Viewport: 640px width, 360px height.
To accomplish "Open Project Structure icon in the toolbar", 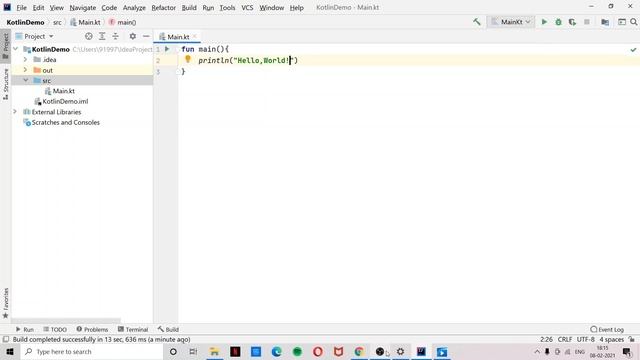I will click(x=605, y=22).
